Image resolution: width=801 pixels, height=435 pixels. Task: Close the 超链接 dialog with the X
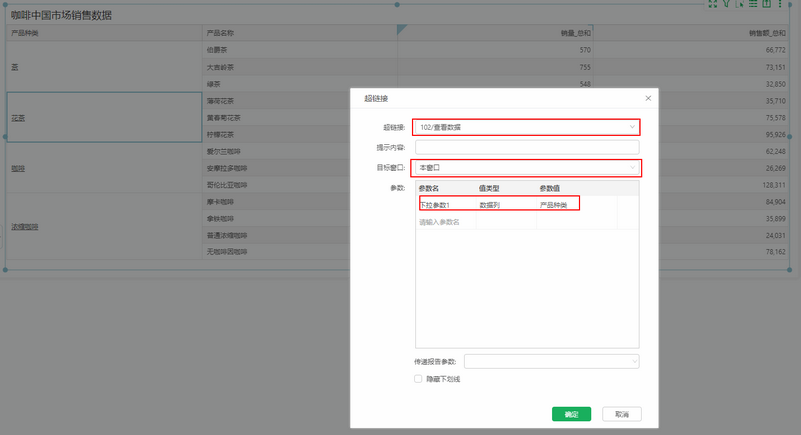coord(648,98)
